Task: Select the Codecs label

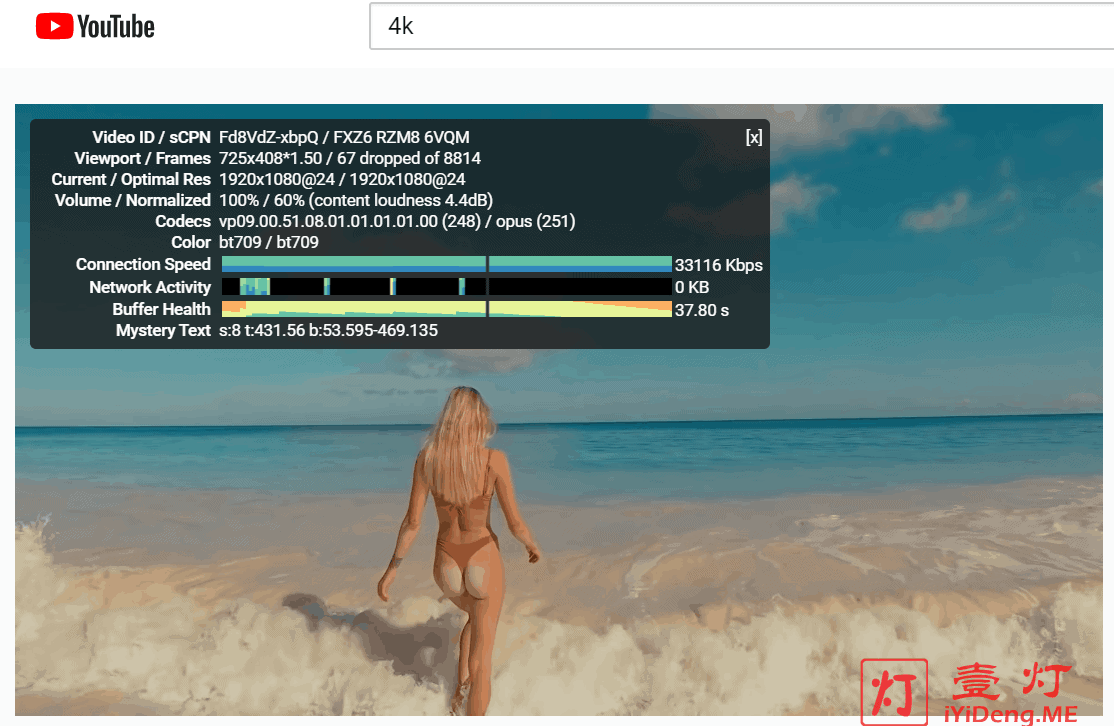Action: (x=183, y=221)
